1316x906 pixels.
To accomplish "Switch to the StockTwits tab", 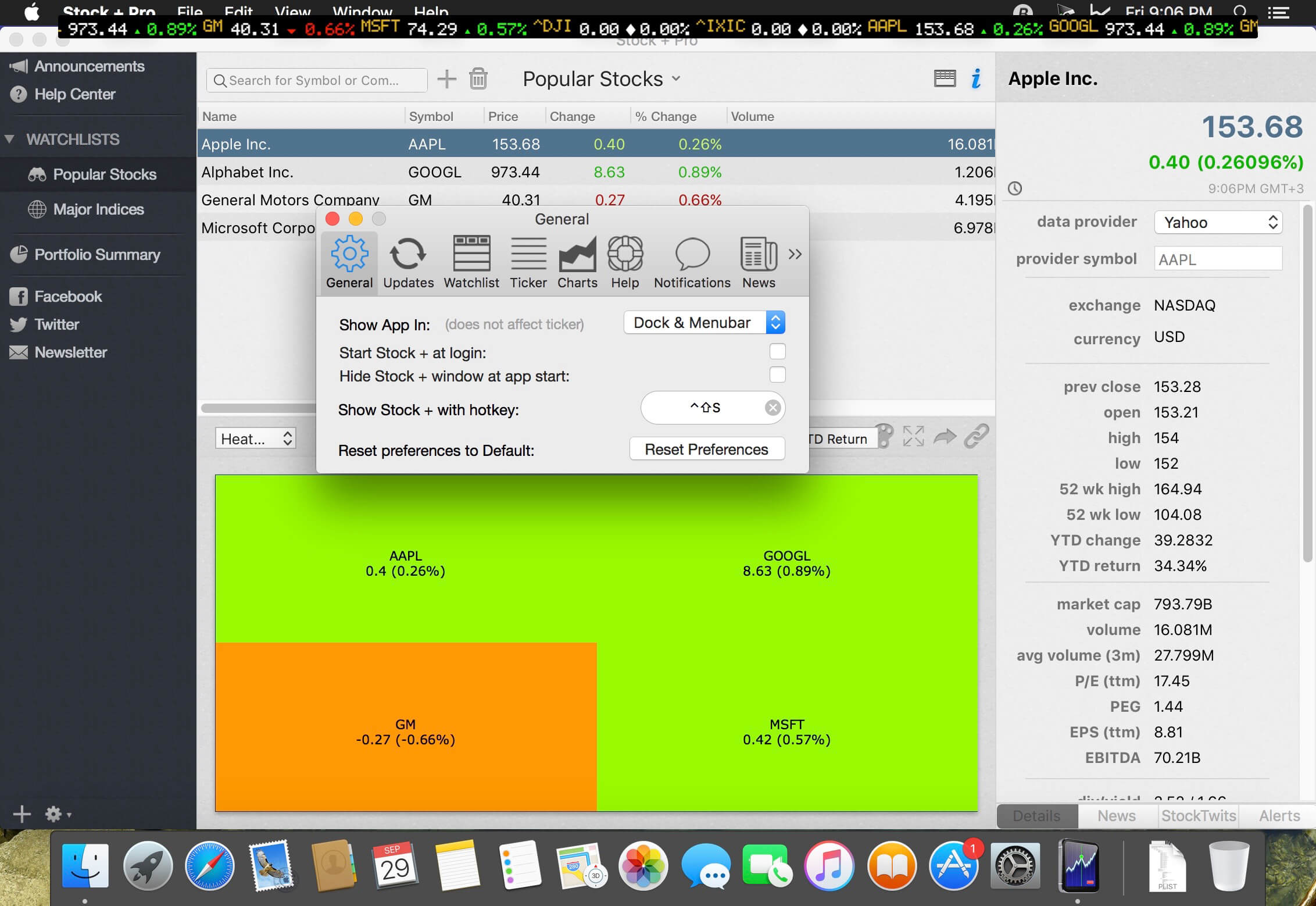I will click(x=1199, y=816).
